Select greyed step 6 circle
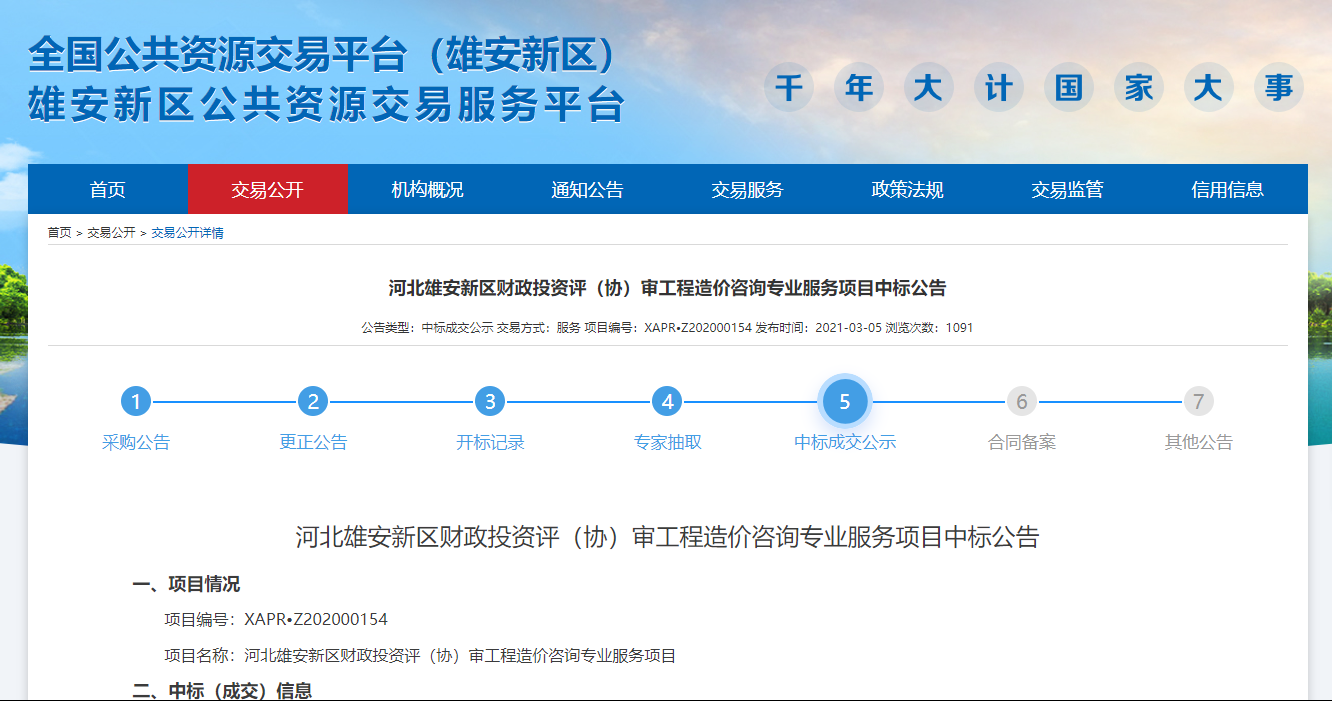1332x701 pixels. point(1022,402)
